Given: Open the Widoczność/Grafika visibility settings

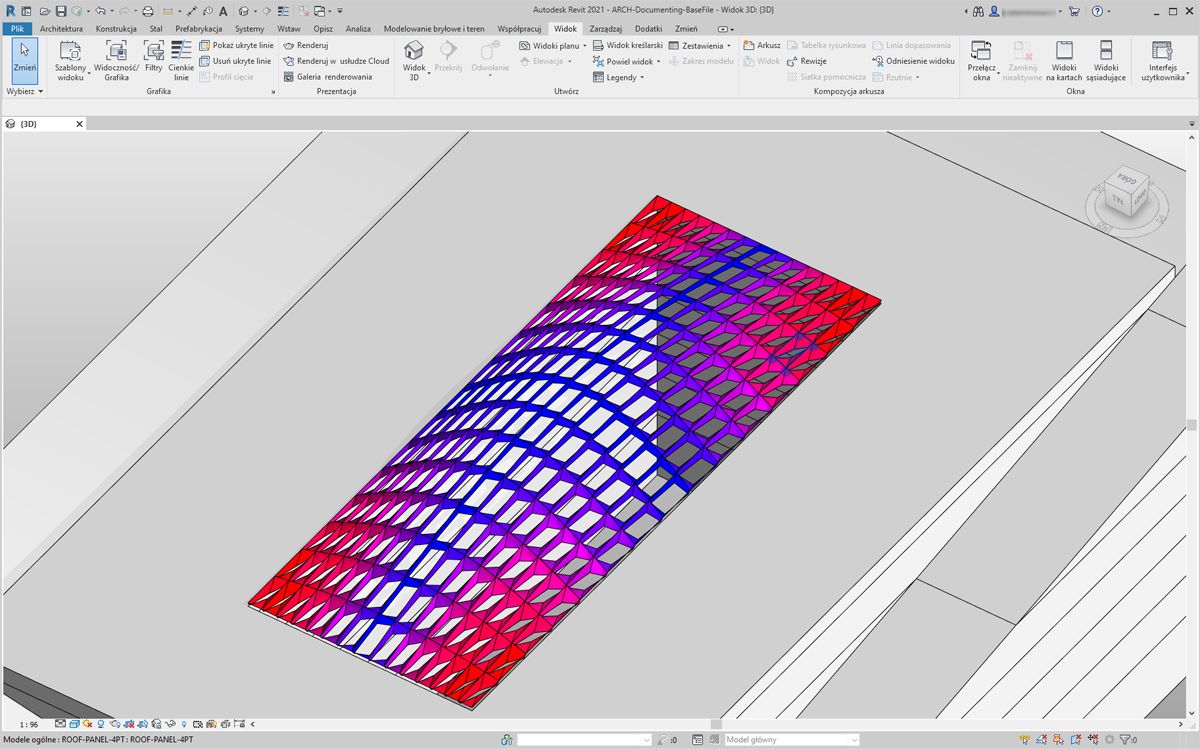Looking at the screenshot, I should pyautogui.click(x=116, y=60).
